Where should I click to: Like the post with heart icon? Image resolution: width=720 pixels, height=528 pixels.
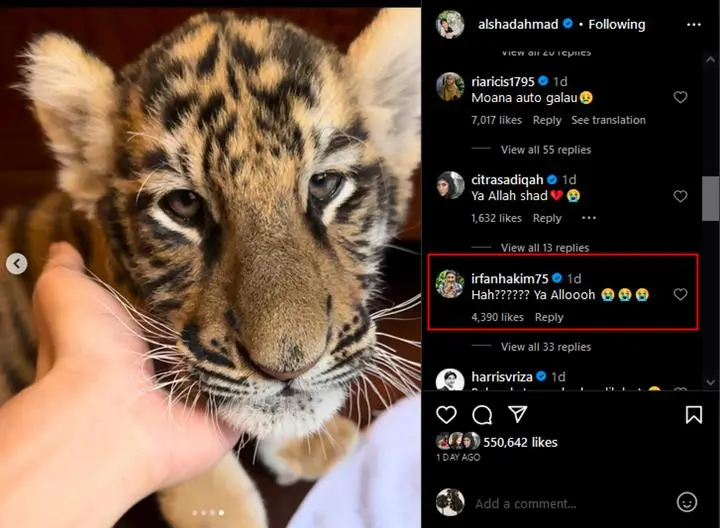pos(446,415)
